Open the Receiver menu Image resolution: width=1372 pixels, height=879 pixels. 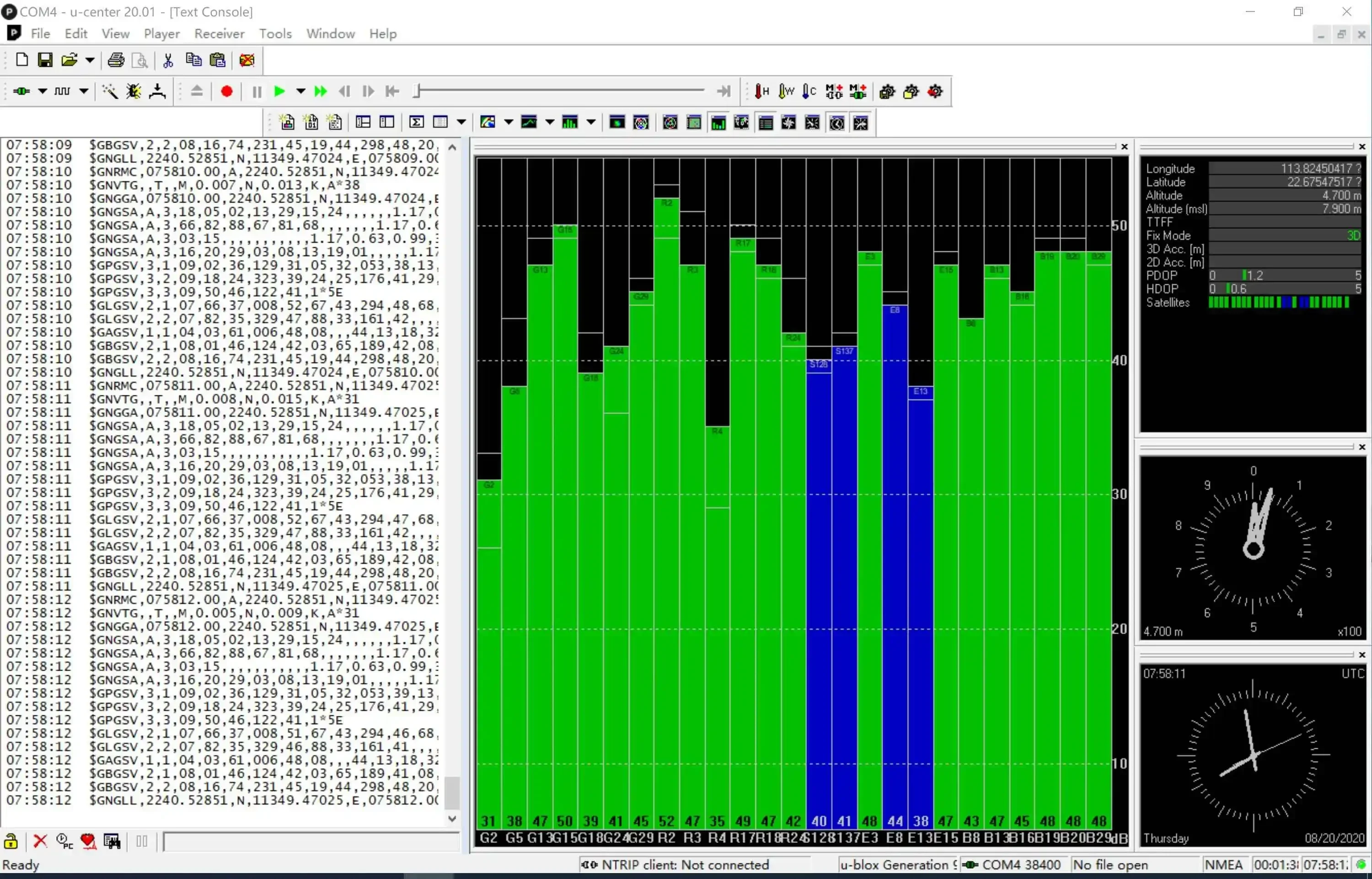point(219,34)
